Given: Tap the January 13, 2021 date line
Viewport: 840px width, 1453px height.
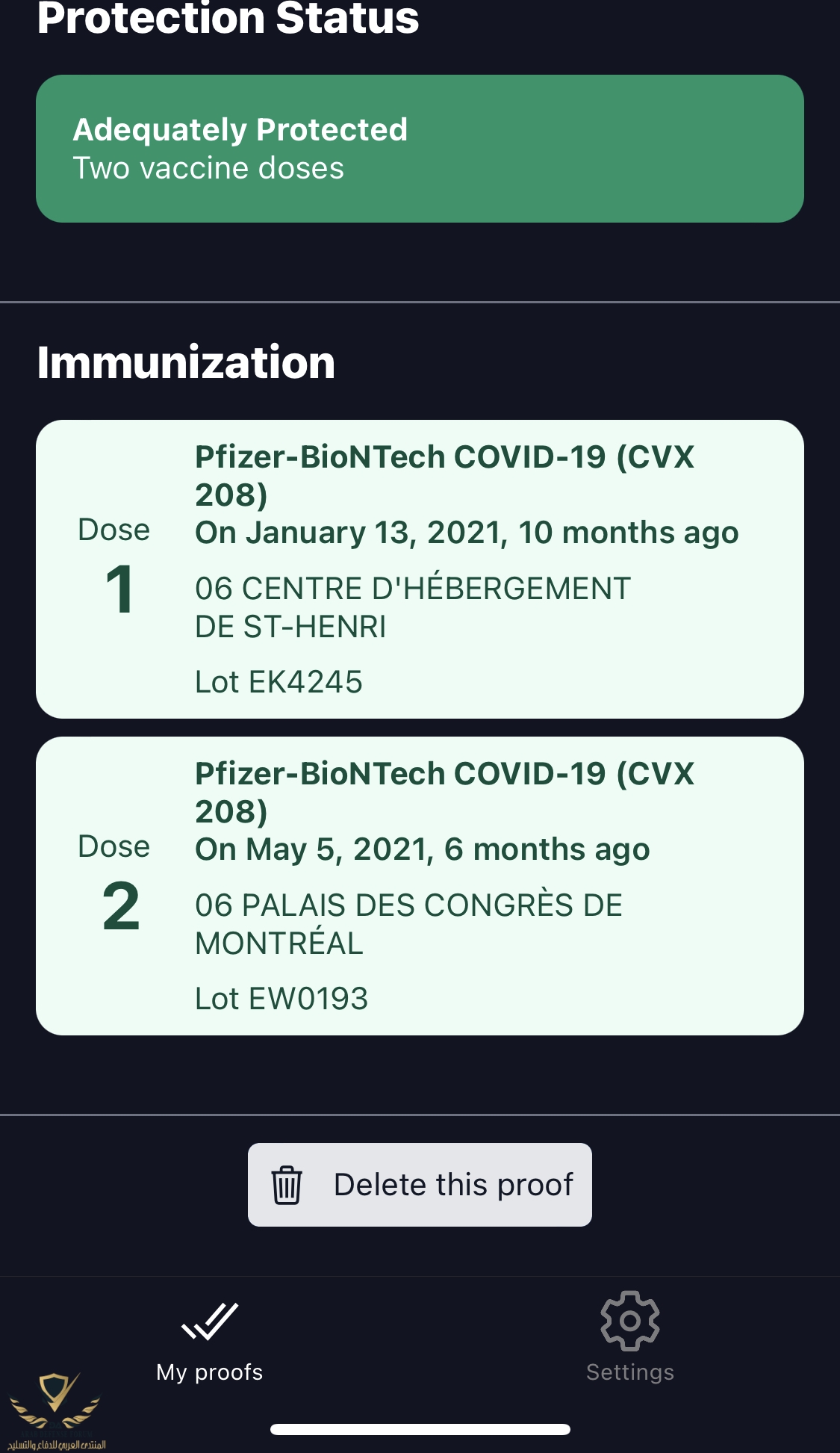Looking at the screenshot, I should (x=467, y=533).
